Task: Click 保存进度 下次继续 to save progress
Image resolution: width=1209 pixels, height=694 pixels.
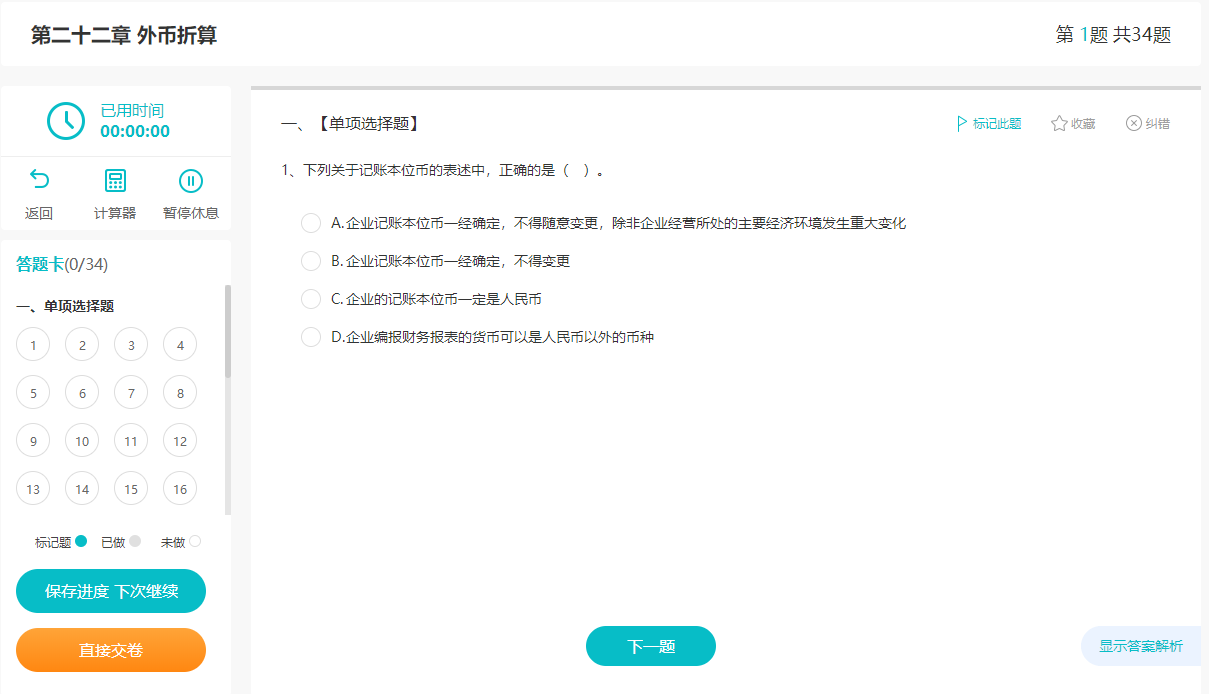Action: (110, 591)
